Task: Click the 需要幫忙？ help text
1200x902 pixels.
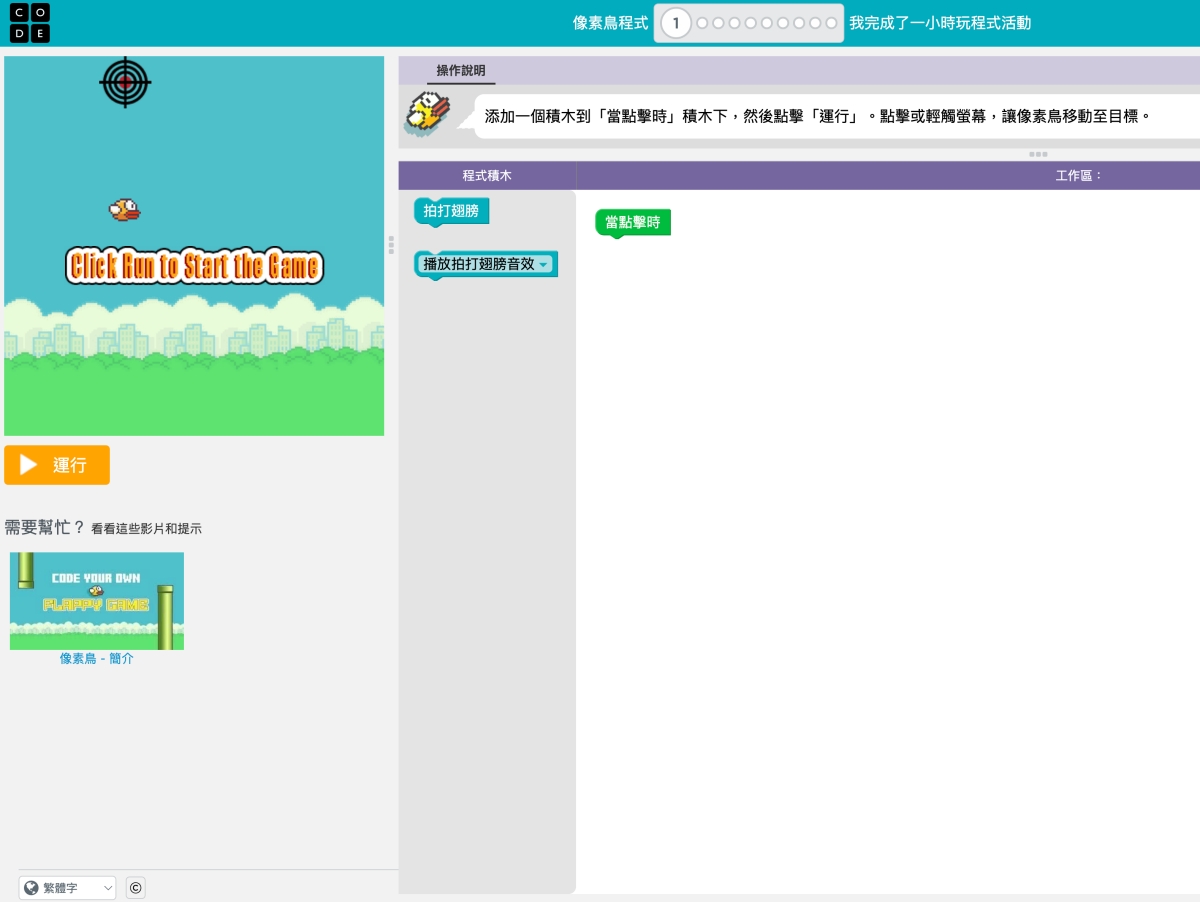Action: [45, 527]
